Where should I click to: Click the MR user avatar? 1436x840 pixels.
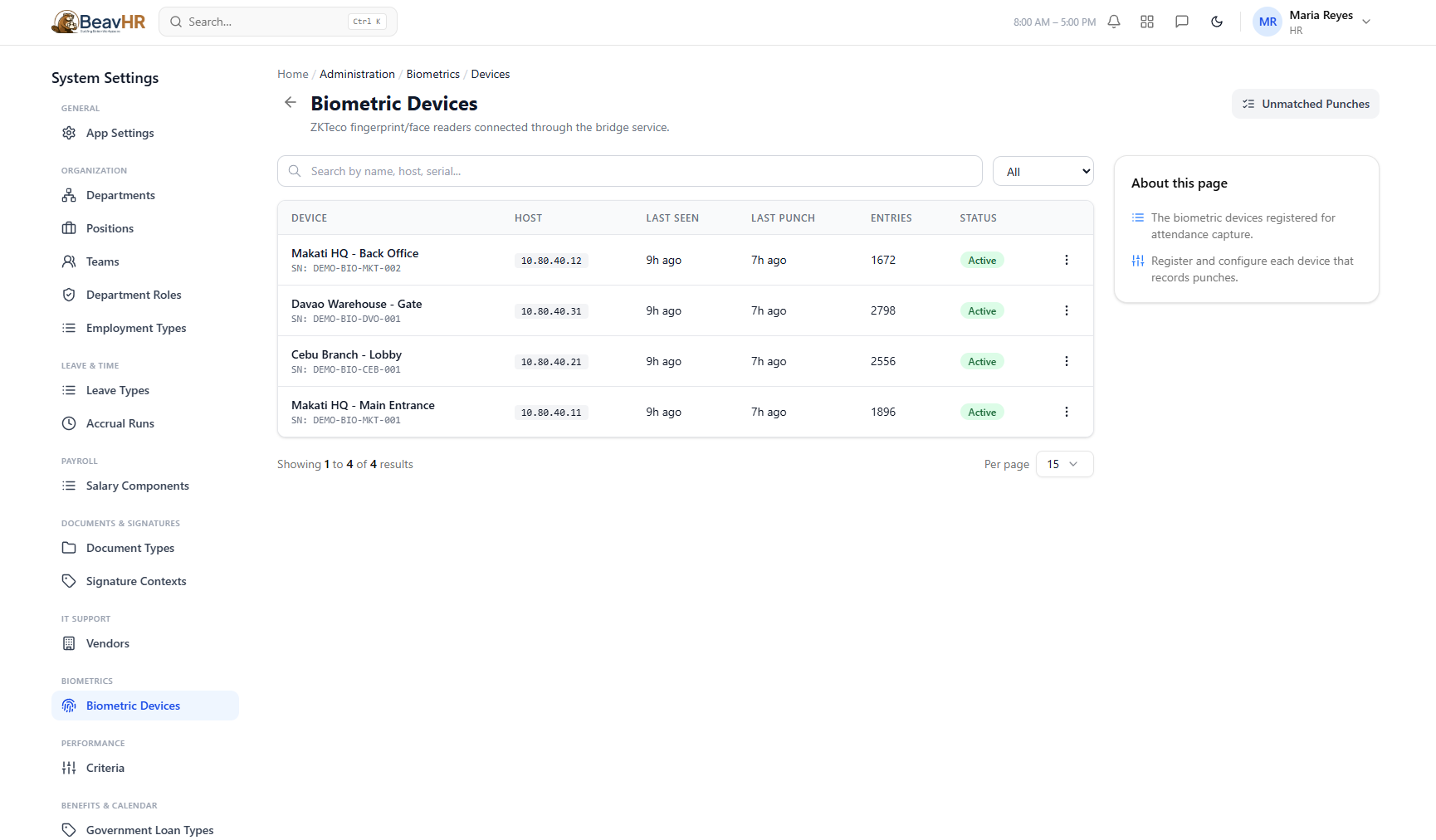coord(1267,22)
